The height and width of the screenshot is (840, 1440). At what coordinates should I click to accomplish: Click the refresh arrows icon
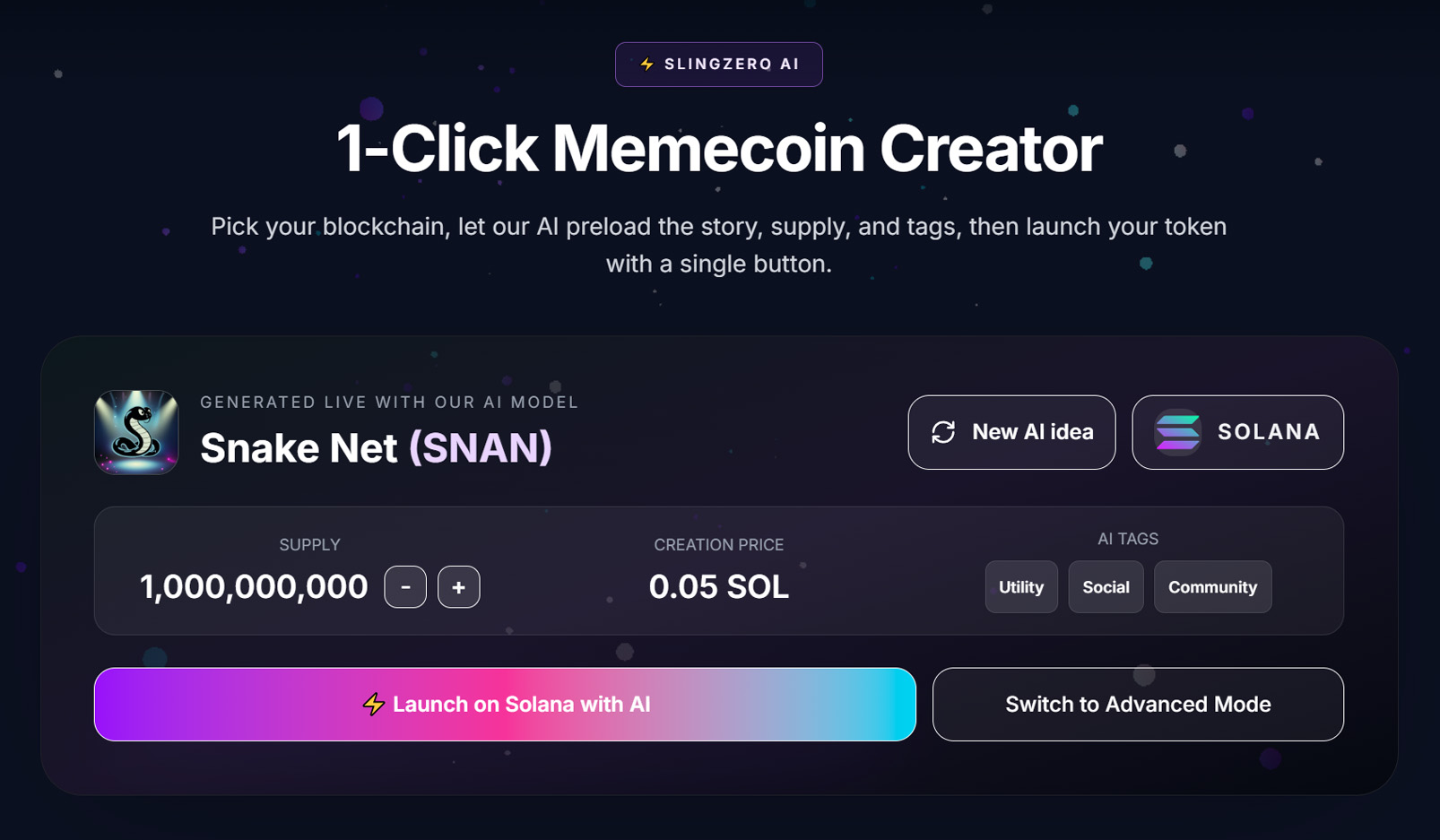tap(943, 432)
